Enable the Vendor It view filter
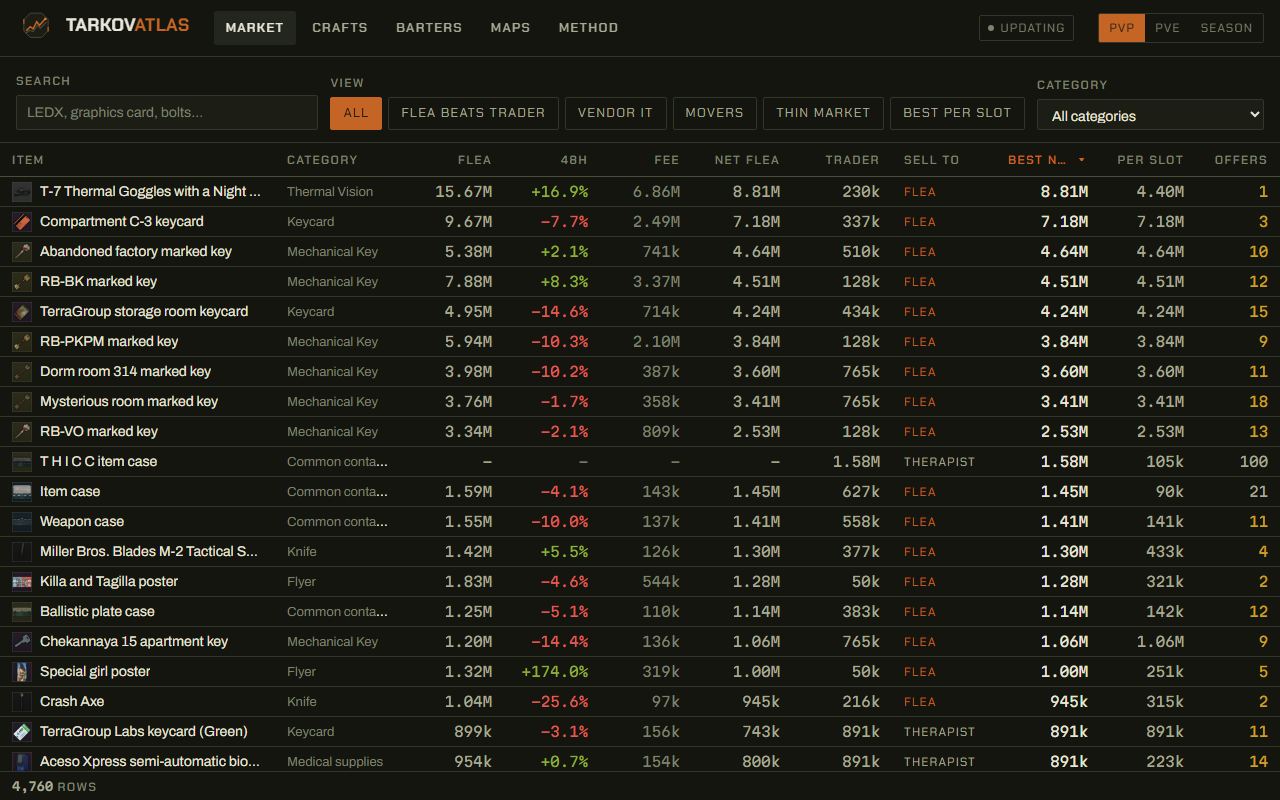The height and width of the screenshot is (800, 1280). [615, 113]
